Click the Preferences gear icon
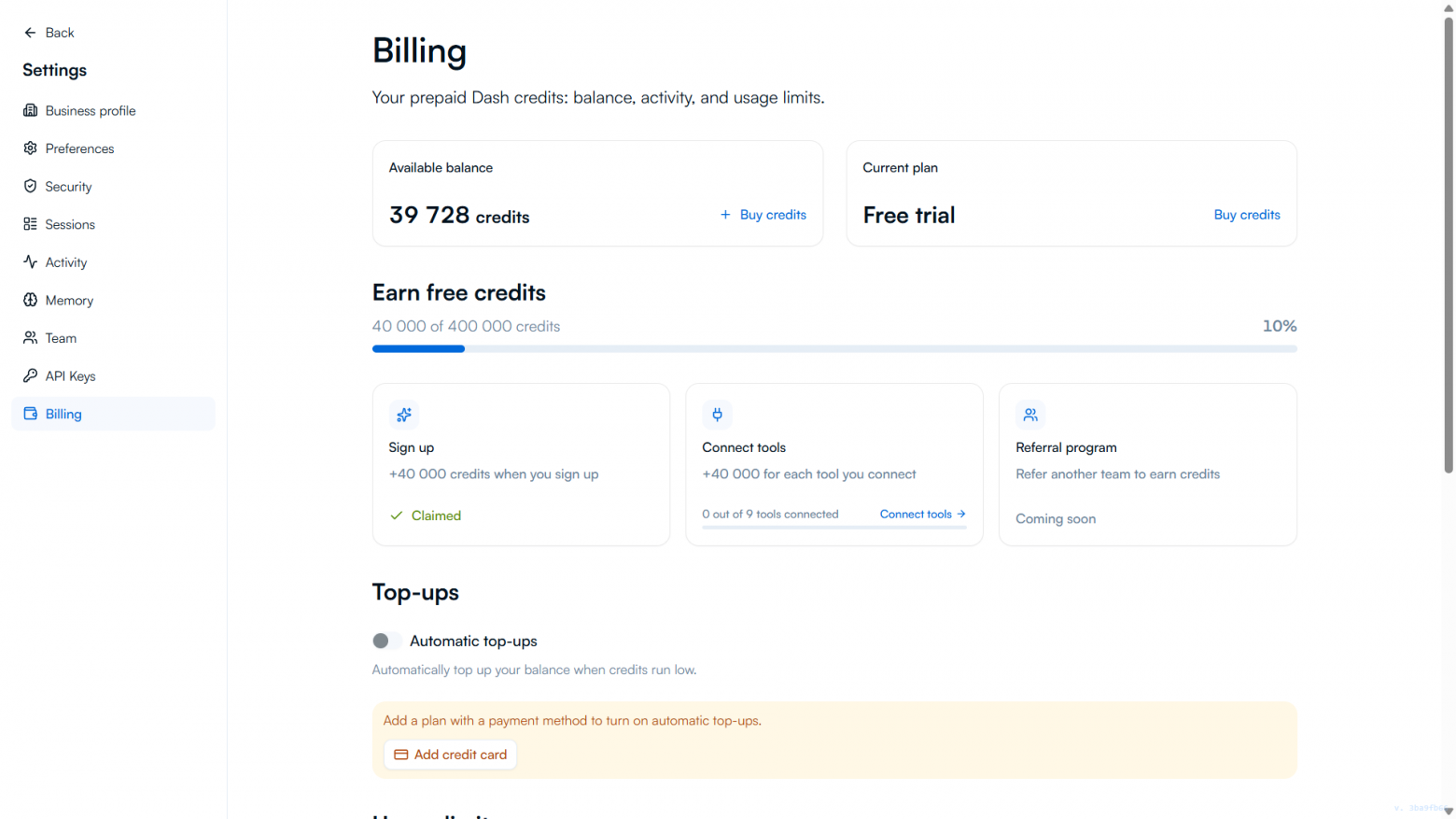 (x=30, y=148)
